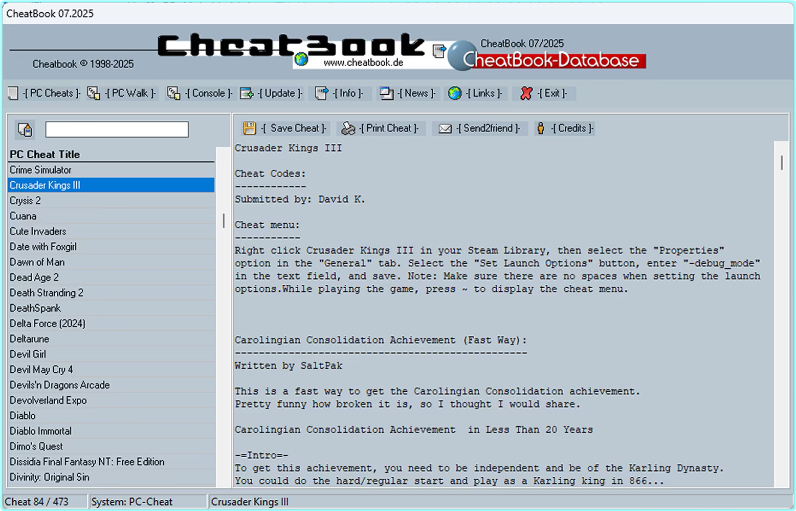The image size is (796, 511).
Task: Select Dimo's Quest entry
Action: 112,447
